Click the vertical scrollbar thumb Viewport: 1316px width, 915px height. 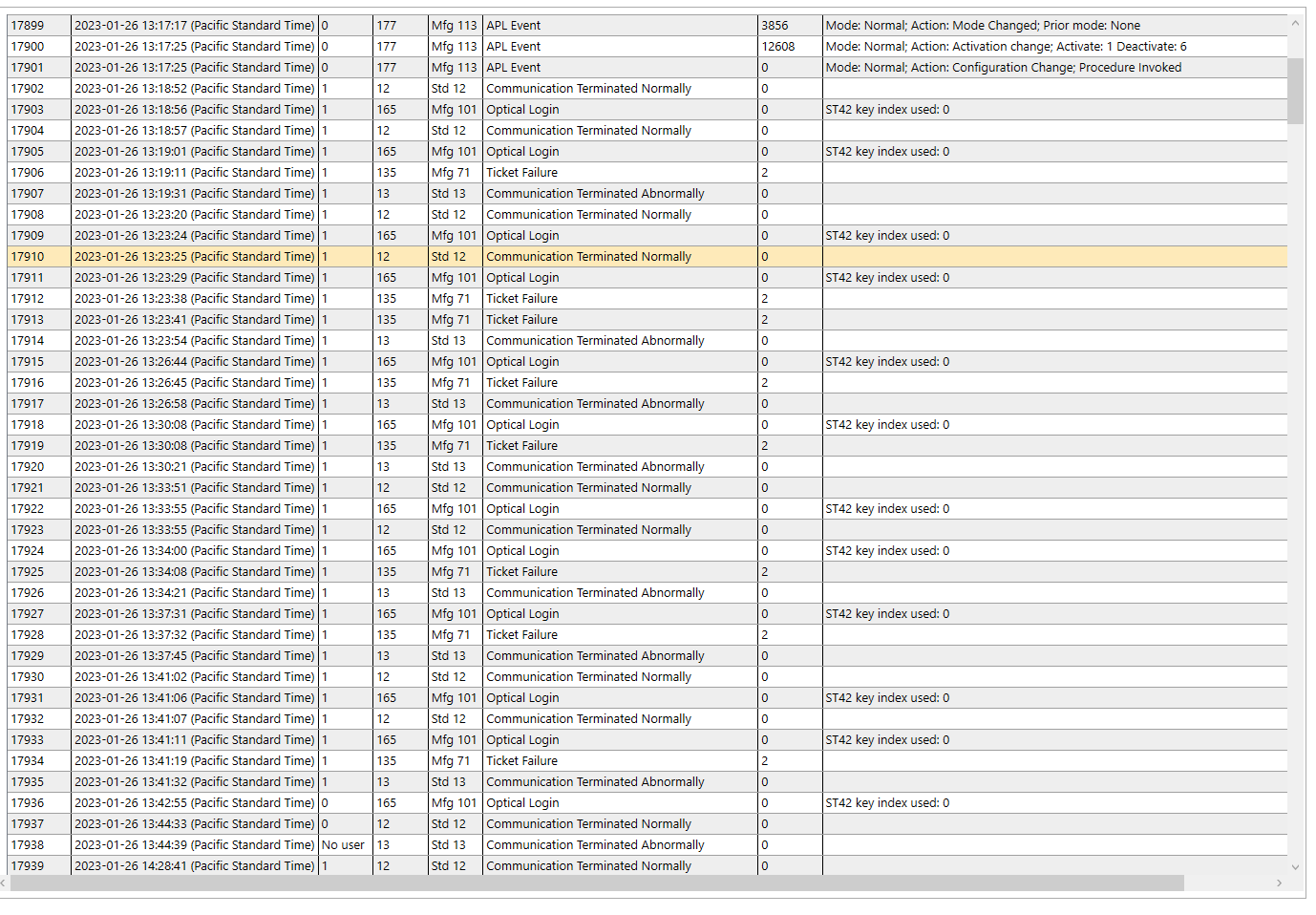pyautogui.click(x=1295, y=91)
